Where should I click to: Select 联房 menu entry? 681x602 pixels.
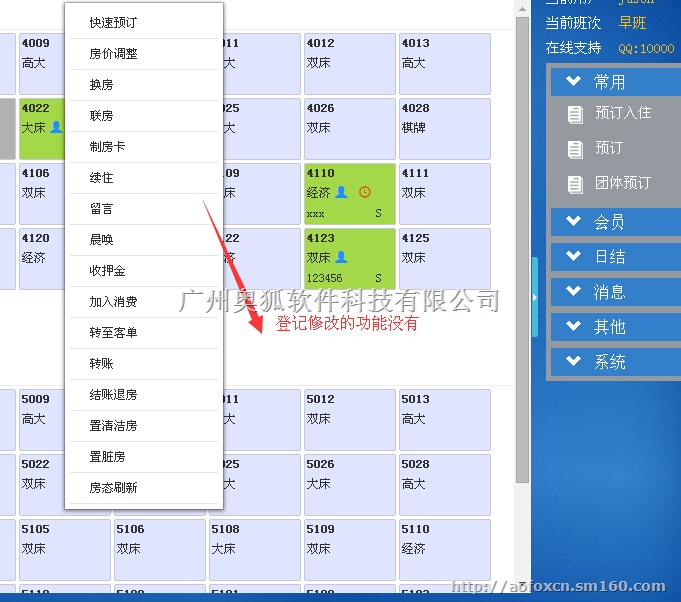144,116
